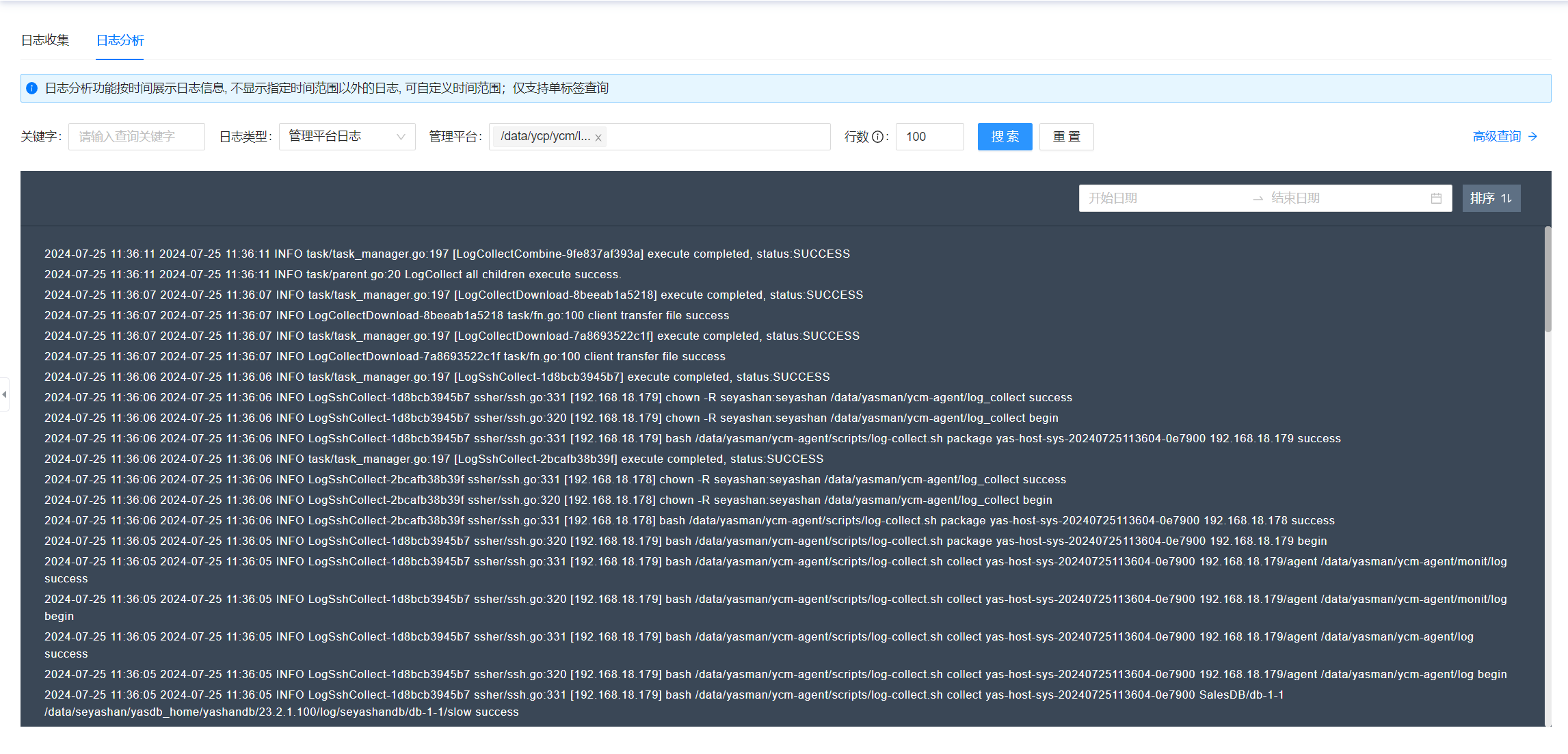Open the 高级查询 link
The image size is (1568, 754).
click(x=1496, y=137)
